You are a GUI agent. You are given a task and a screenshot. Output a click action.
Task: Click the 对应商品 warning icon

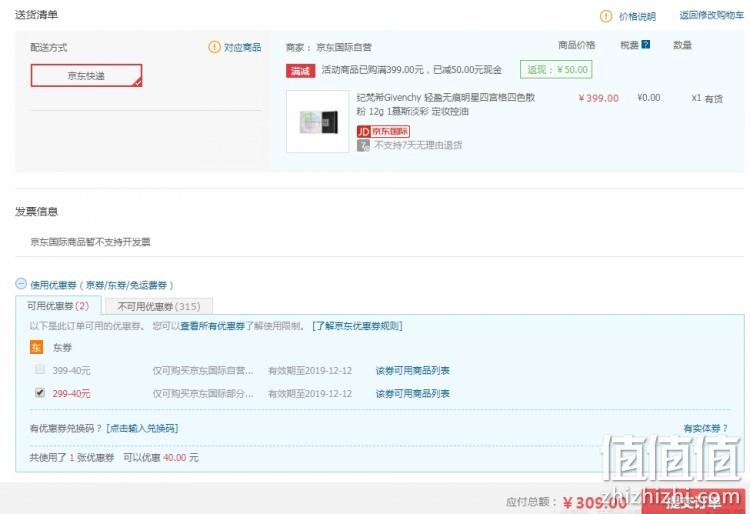tap(214, 47)
